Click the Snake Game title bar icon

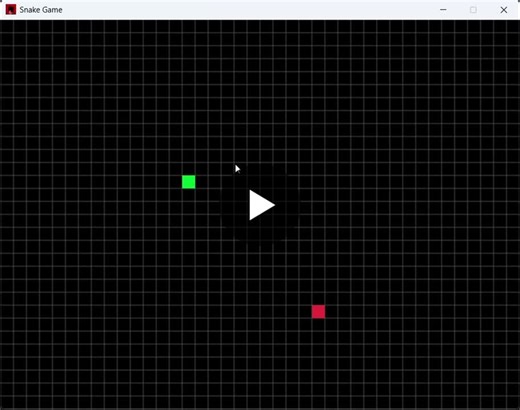(x=11, y=10)
